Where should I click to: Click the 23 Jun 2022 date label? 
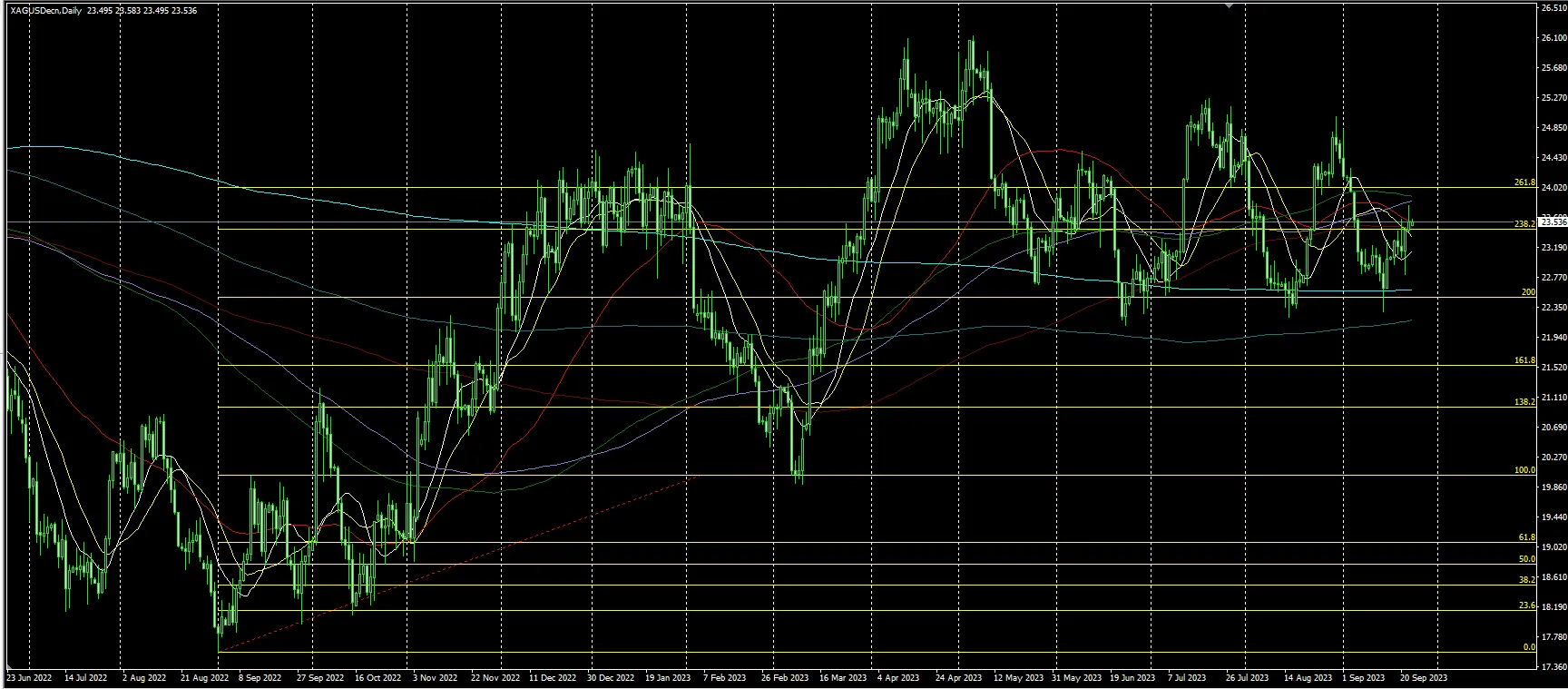29,677
